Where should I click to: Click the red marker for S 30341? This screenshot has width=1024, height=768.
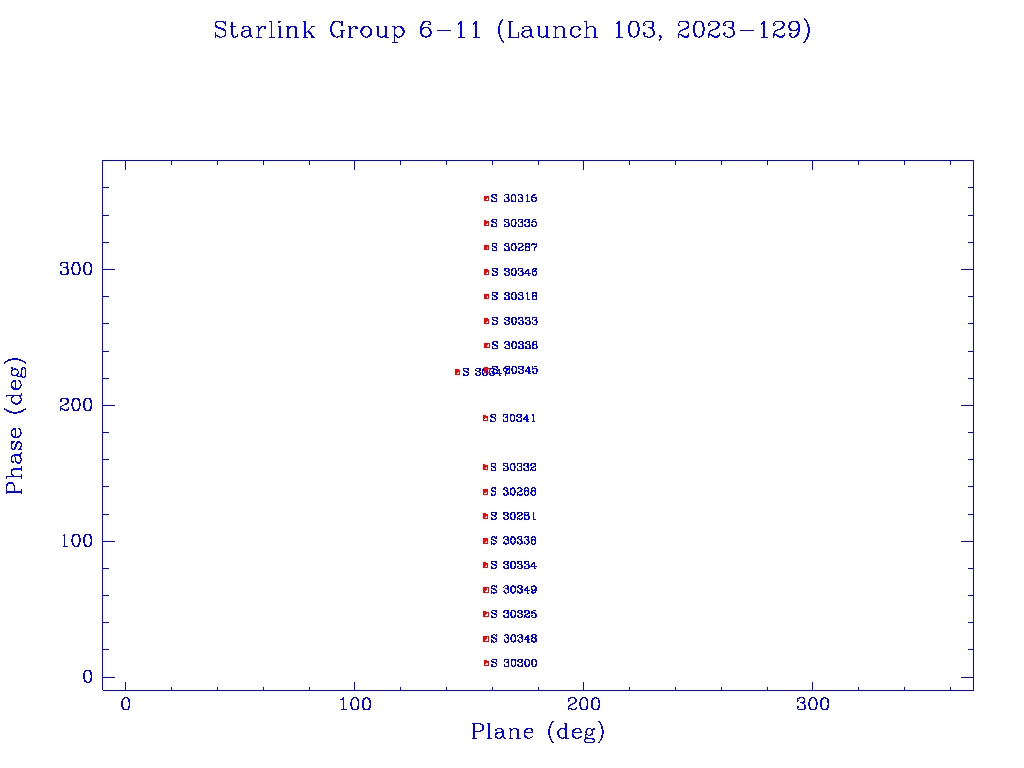485,418
